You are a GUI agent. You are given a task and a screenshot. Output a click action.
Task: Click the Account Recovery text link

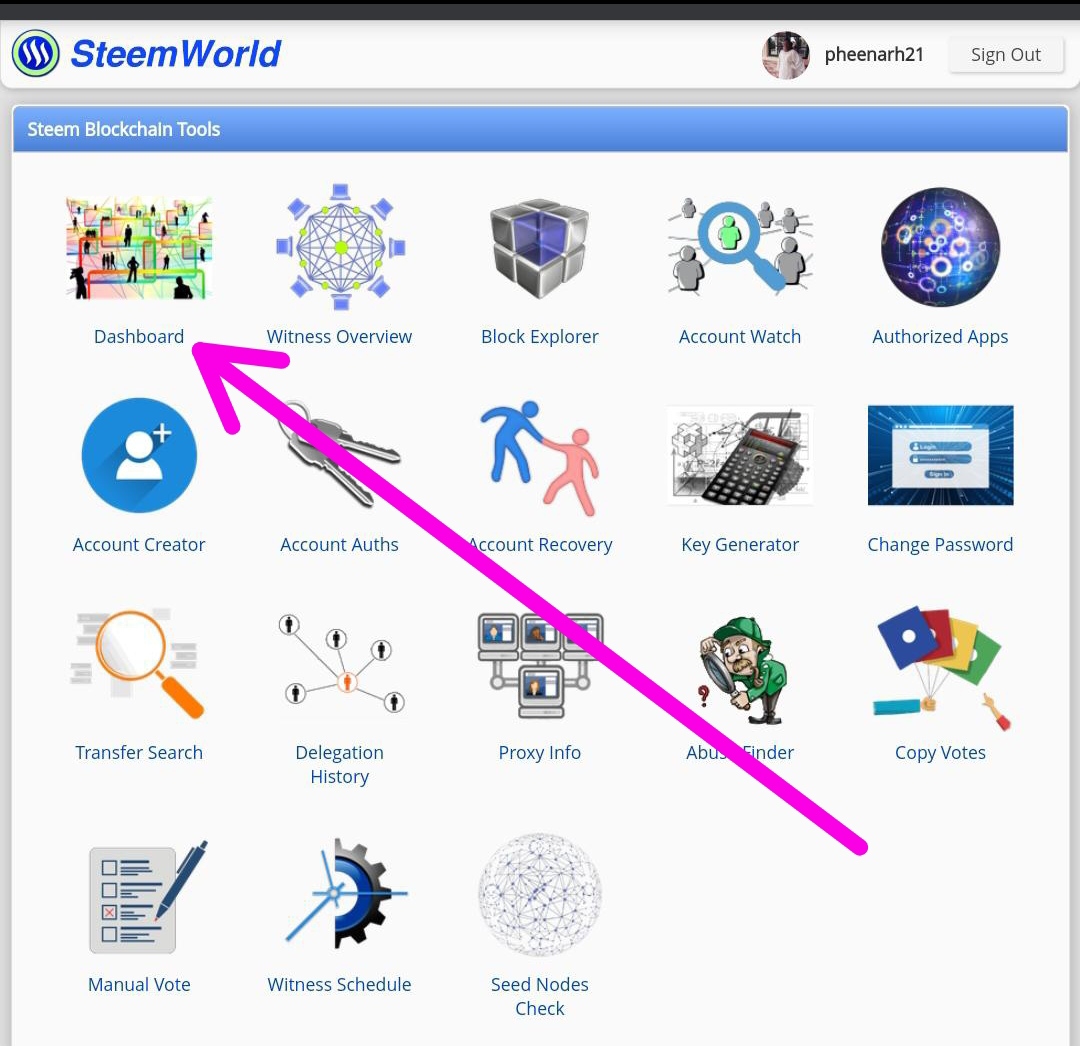(x=540, y=545)
